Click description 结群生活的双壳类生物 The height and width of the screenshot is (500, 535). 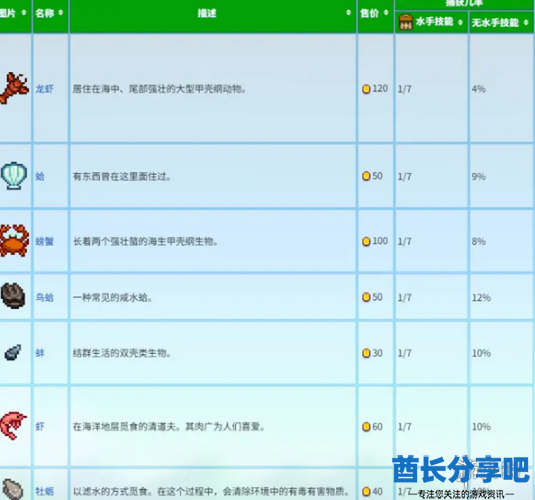[122, 353]
